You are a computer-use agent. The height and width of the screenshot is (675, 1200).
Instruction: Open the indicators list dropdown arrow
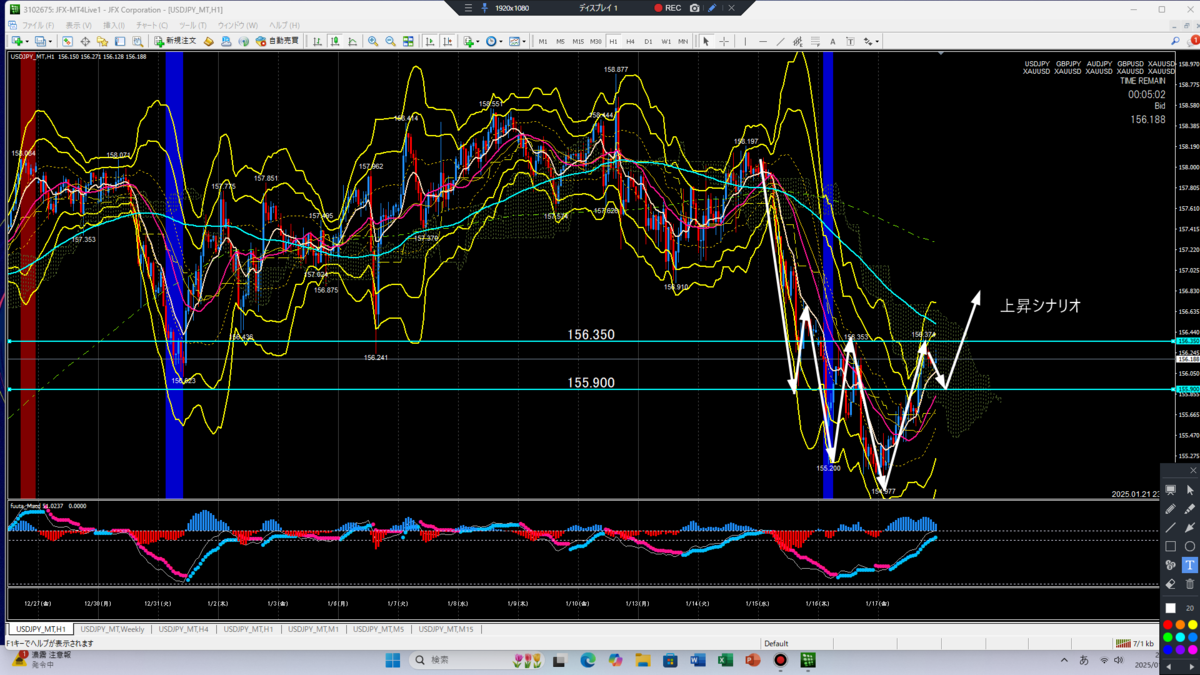pos(478,42)
